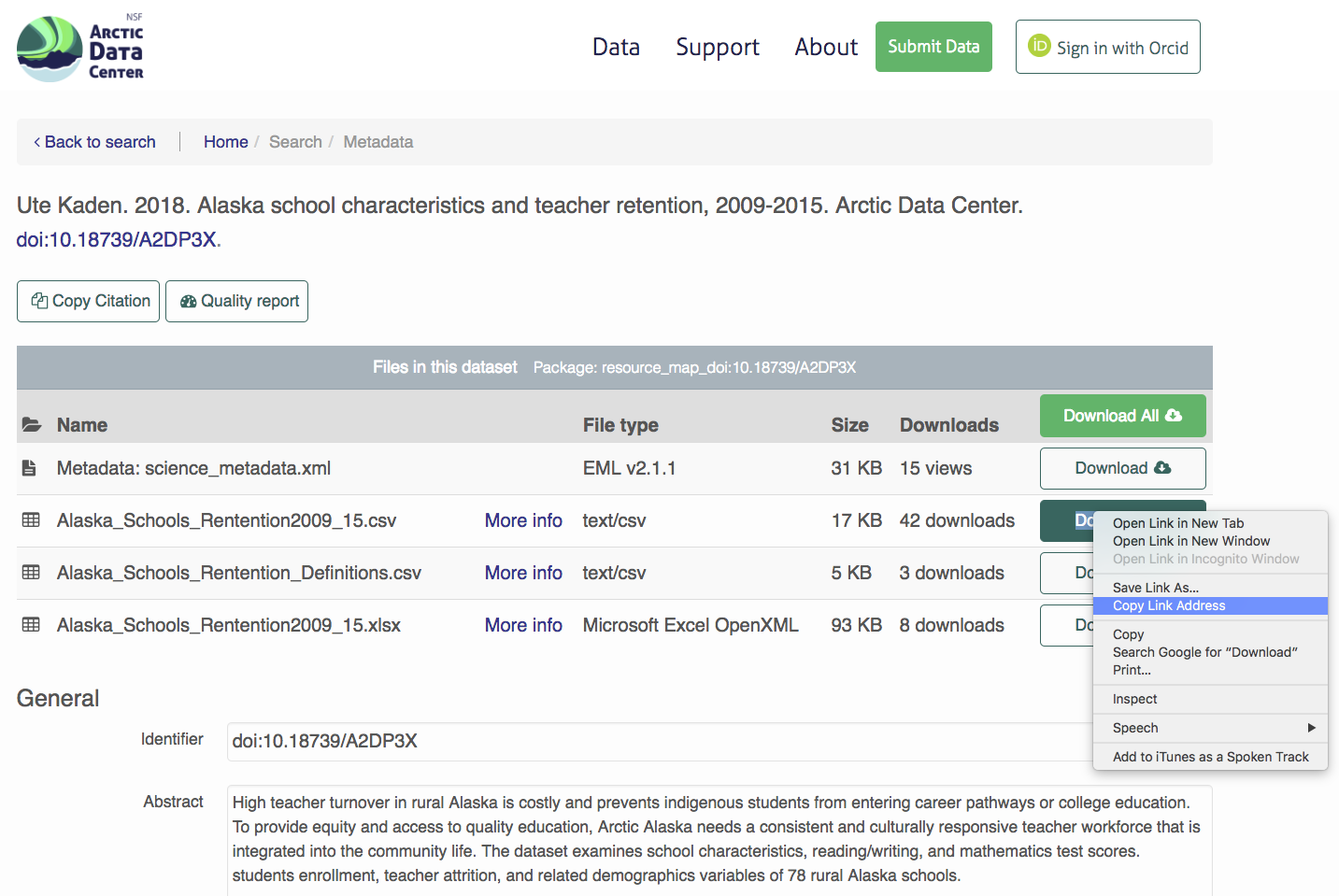
Task: Click table icon for Alaska_Schools_Rentention_Definitions.csv
Action: [x=31, y=573]
